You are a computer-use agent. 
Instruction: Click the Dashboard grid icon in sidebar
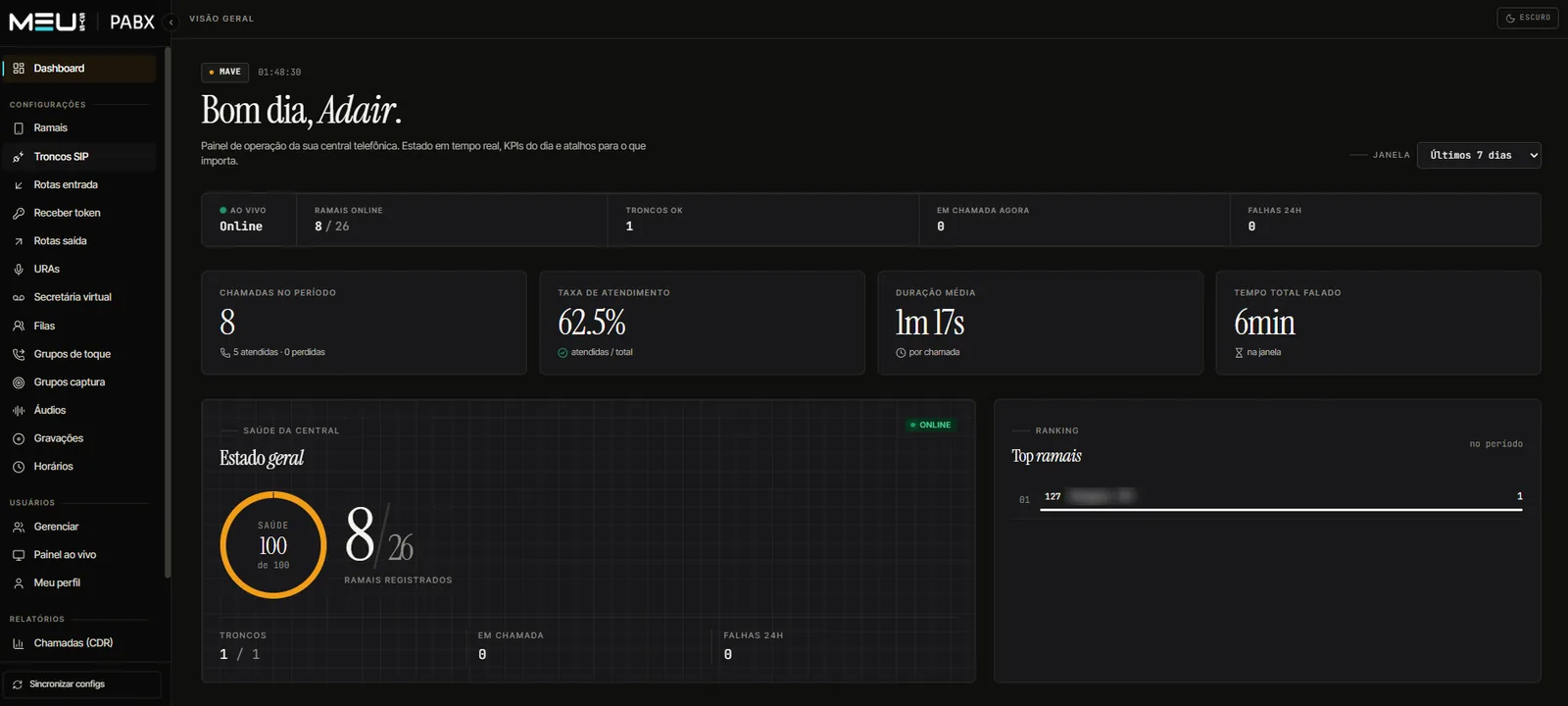19,69
